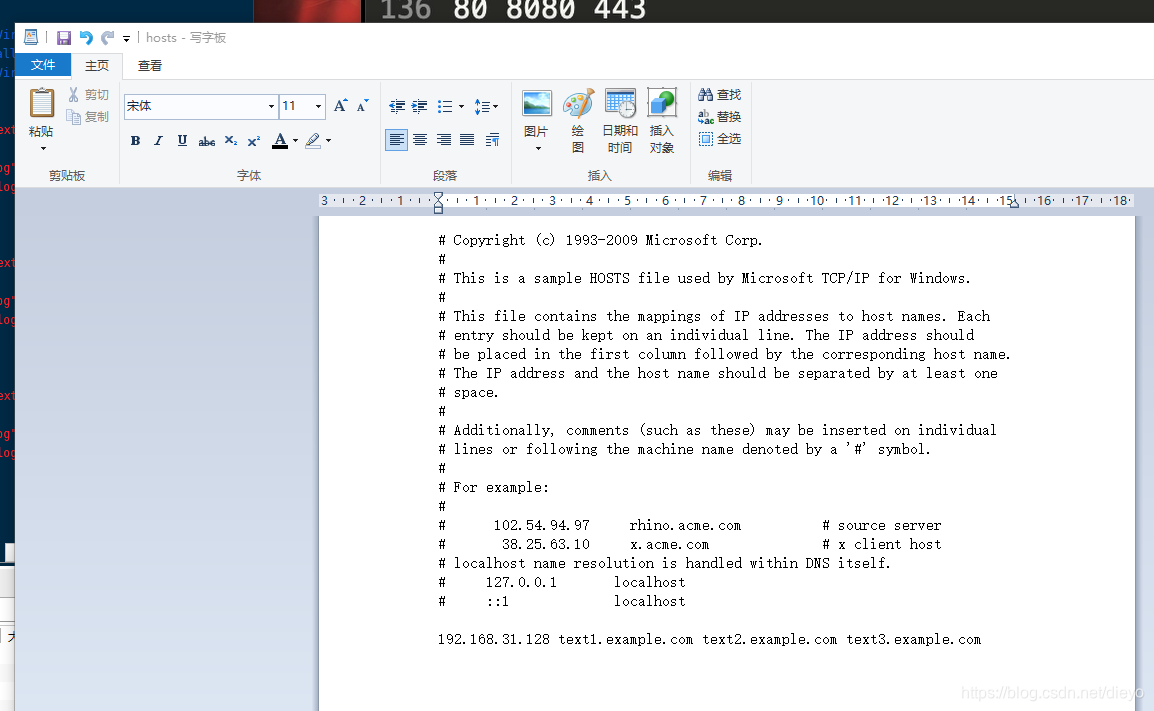Click the 复制 button

(88, 116)
